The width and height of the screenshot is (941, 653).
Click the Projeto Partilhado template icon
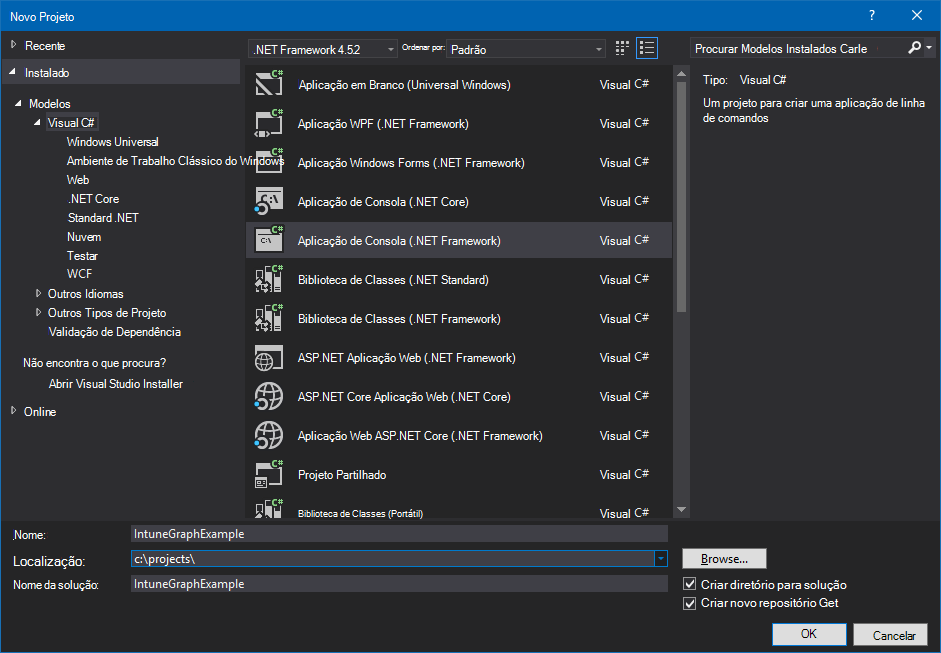(269, 474)
